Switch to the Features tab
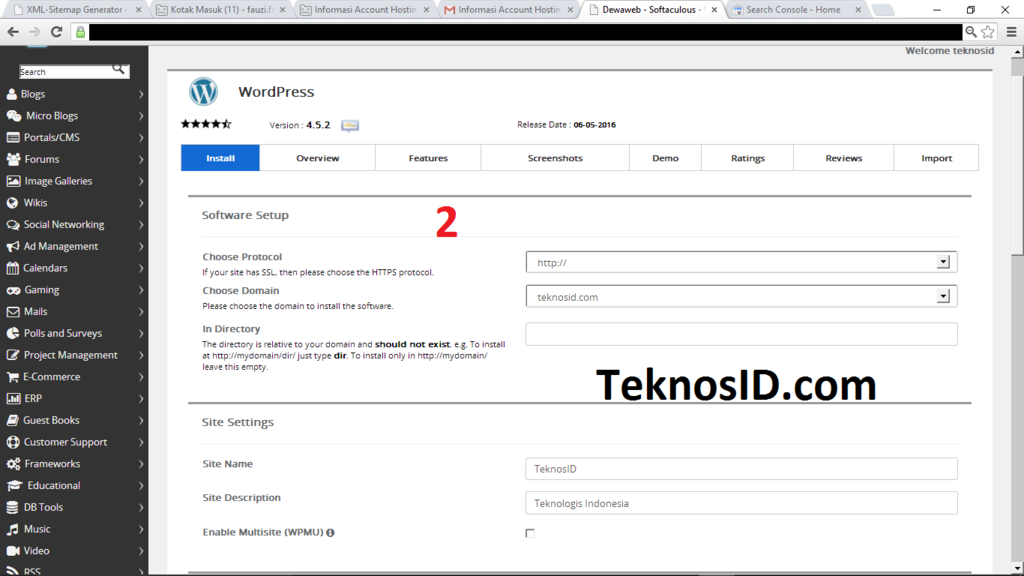 (x=428, y=158)
